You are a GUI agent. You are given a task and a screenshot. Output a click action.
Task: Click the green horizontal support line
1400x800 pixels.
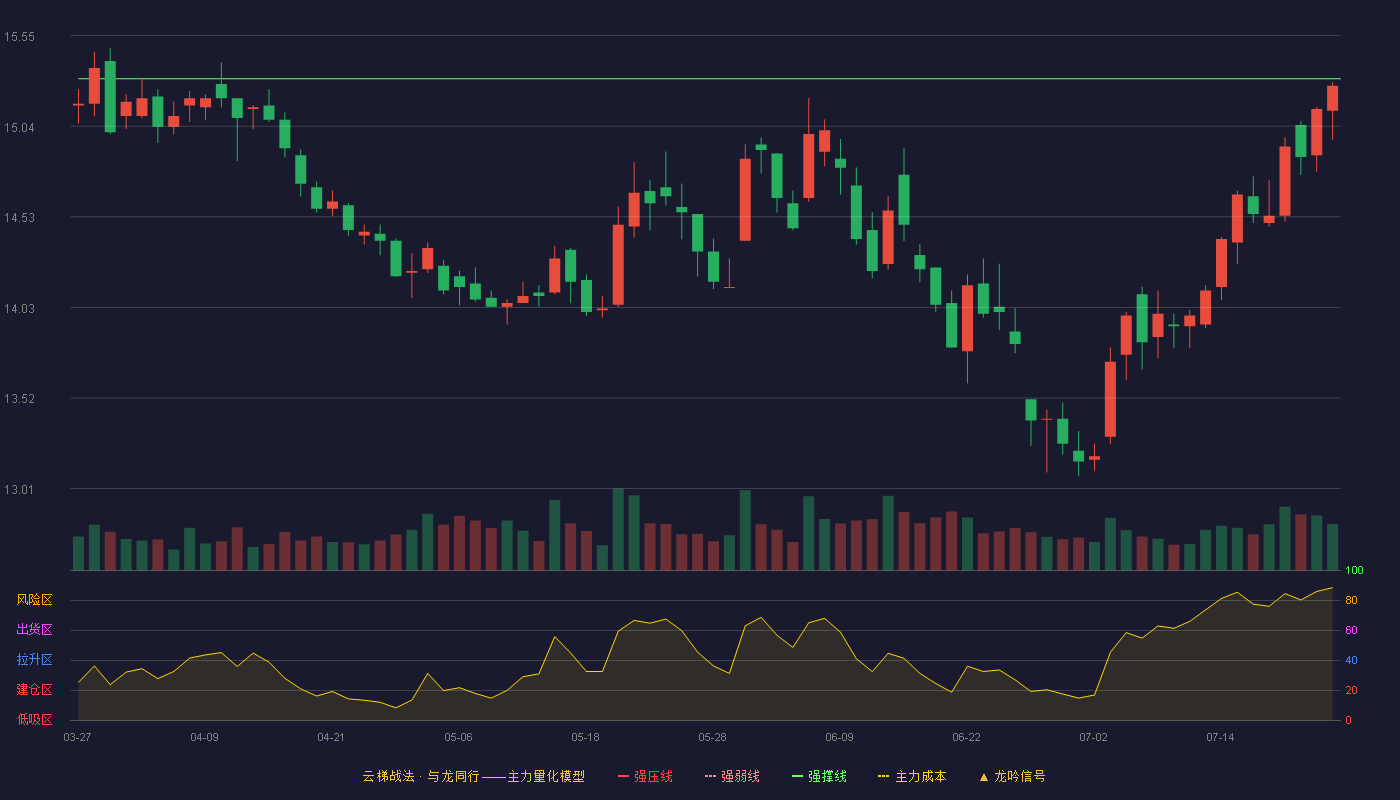click(x=708, y=78)
